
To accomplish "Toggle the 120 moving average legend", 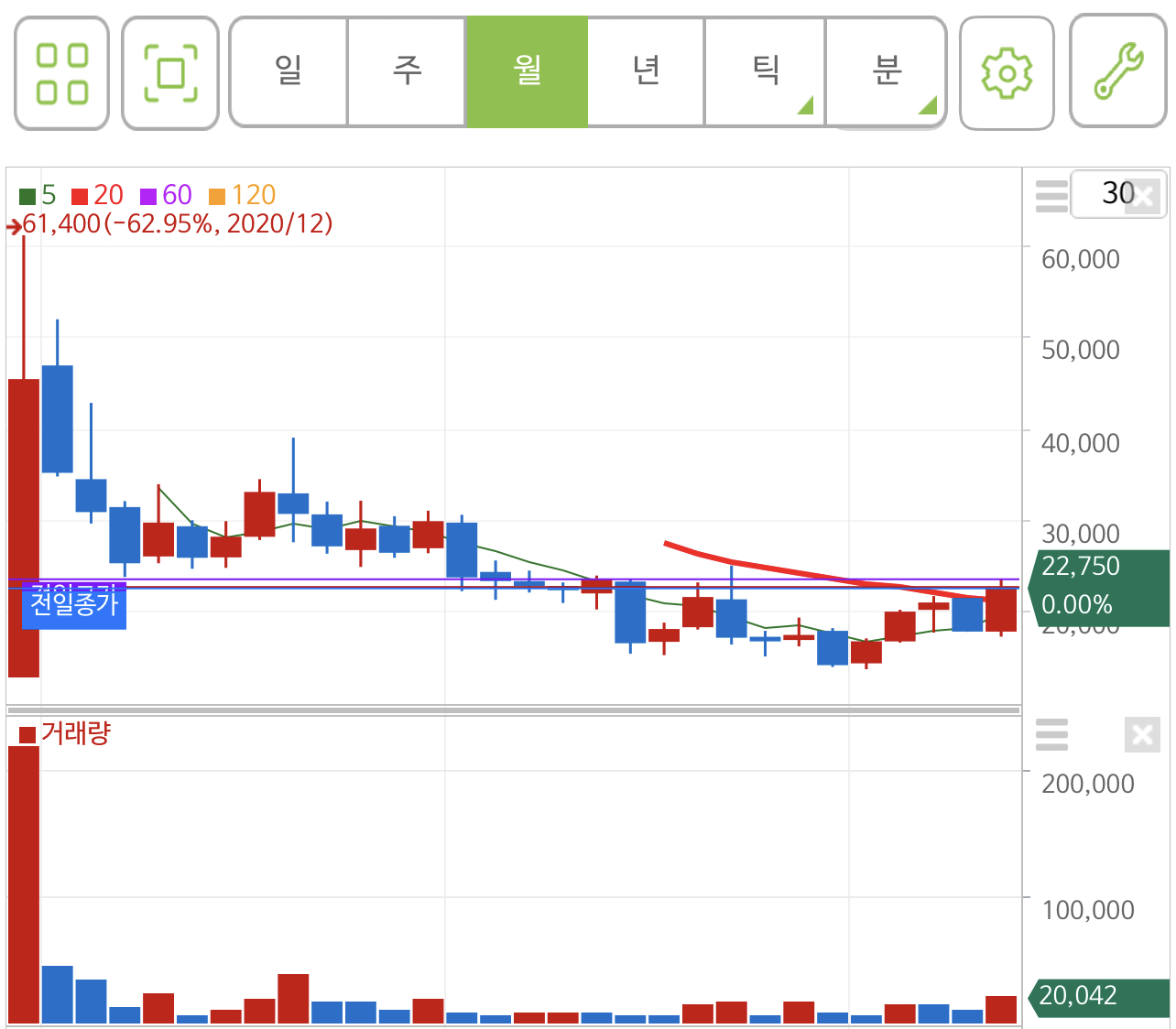I will pos(242,195).
